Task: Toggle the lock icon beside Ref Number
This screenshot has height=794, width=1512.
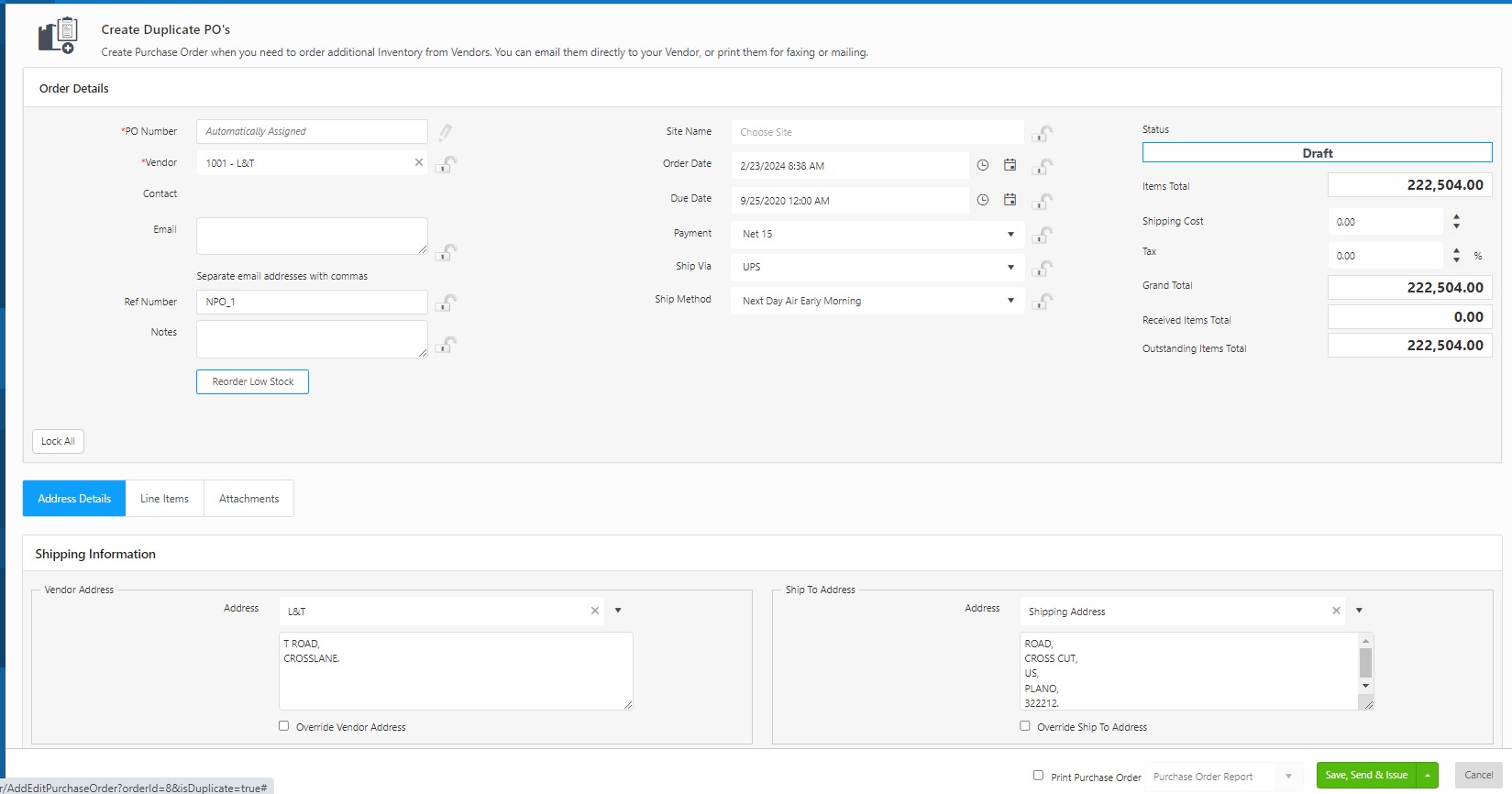Action: click(x=447, y=302)
